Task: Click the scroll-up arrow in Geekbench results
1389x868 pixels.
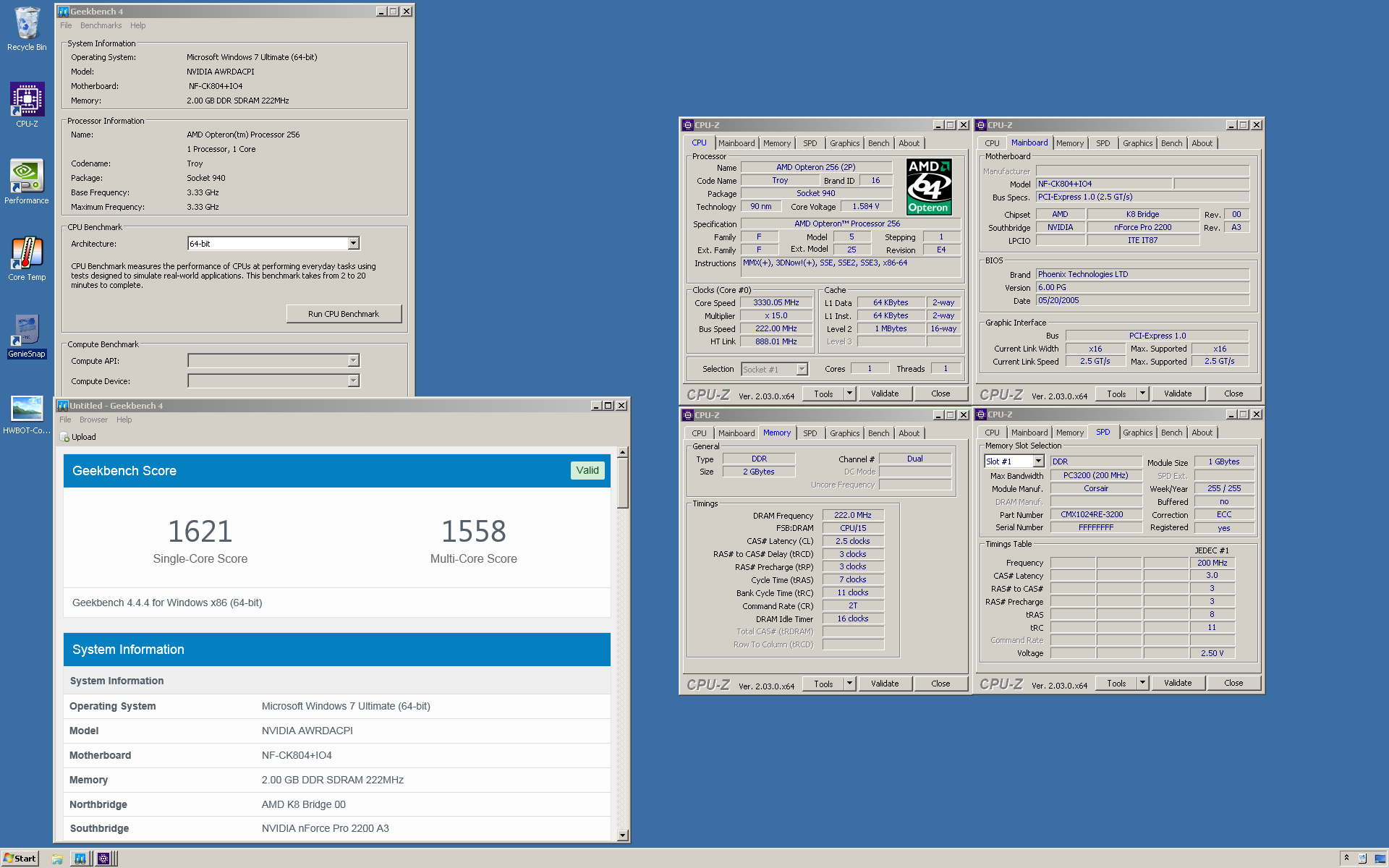Action: (623, 452)
